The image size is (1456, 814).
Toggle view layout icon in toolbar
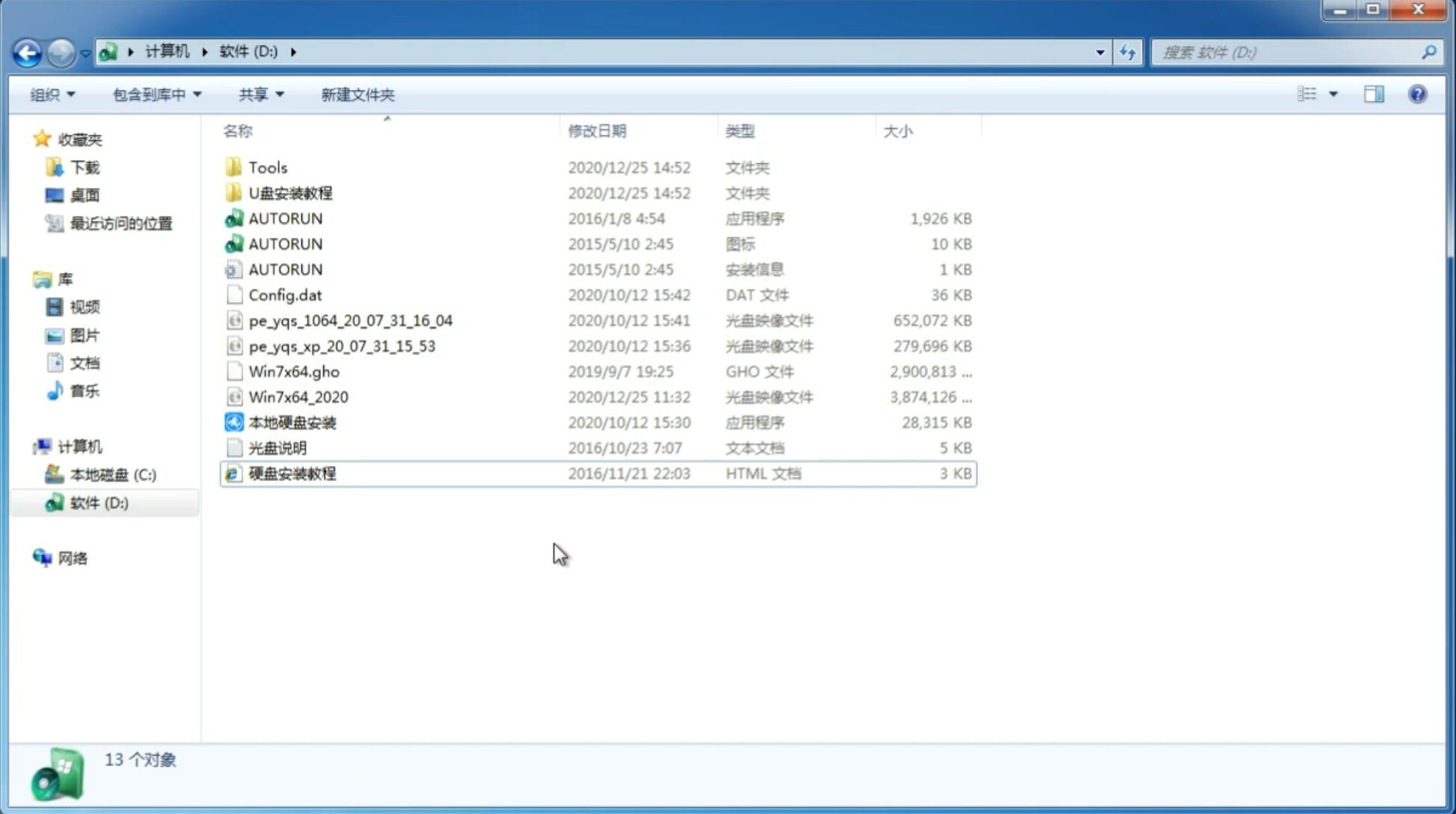coord(1375,94)
